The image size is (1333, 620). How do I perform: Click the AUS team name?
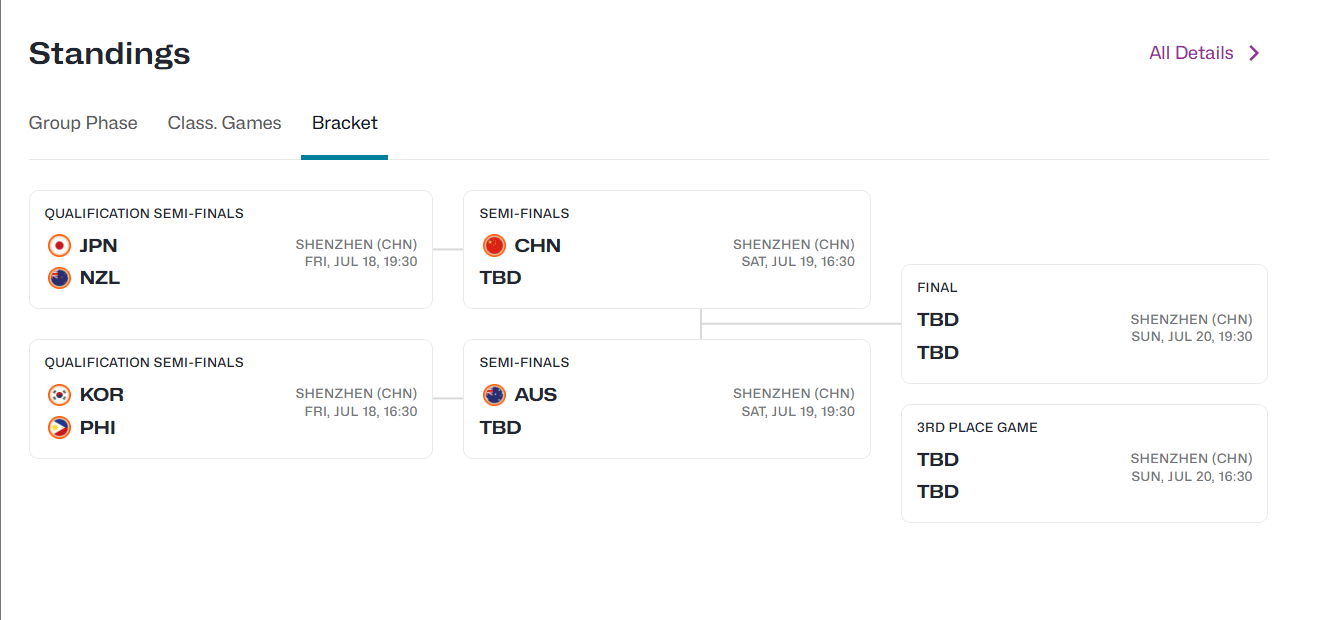coord(536,395)
